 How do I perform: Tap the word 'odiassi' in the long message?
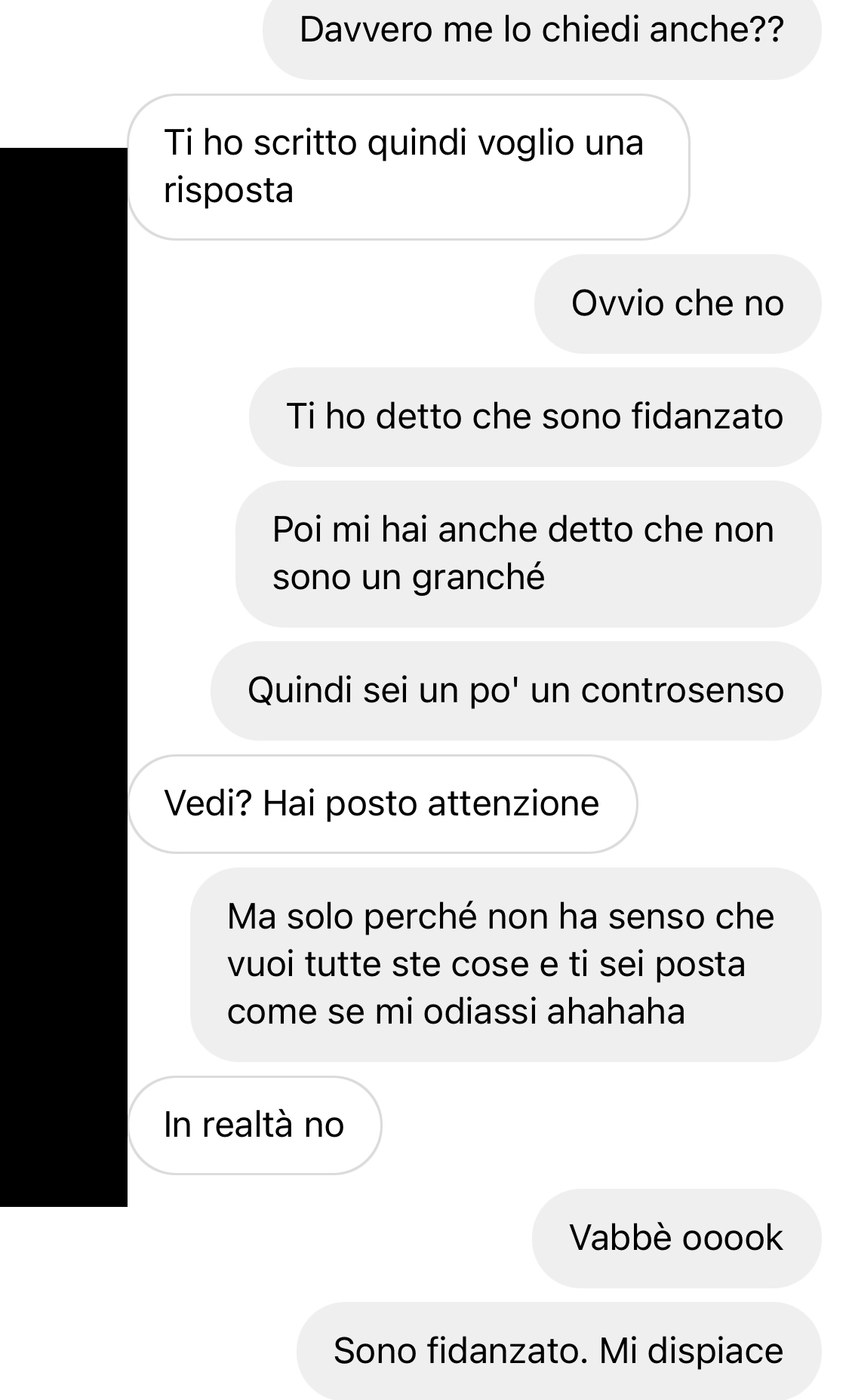(480, 1012)
